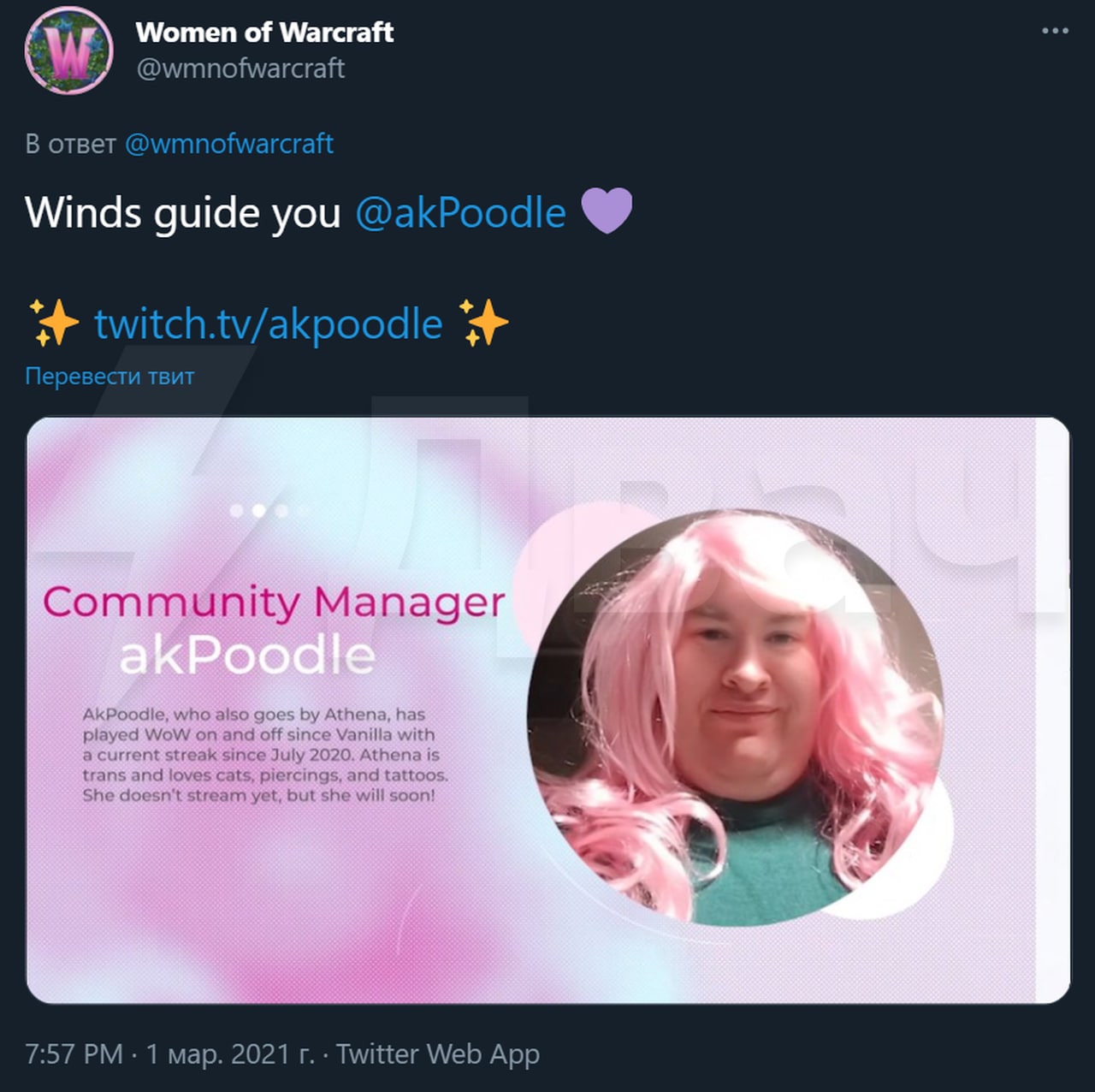Open the three-dot tweet options menu

1055,31
